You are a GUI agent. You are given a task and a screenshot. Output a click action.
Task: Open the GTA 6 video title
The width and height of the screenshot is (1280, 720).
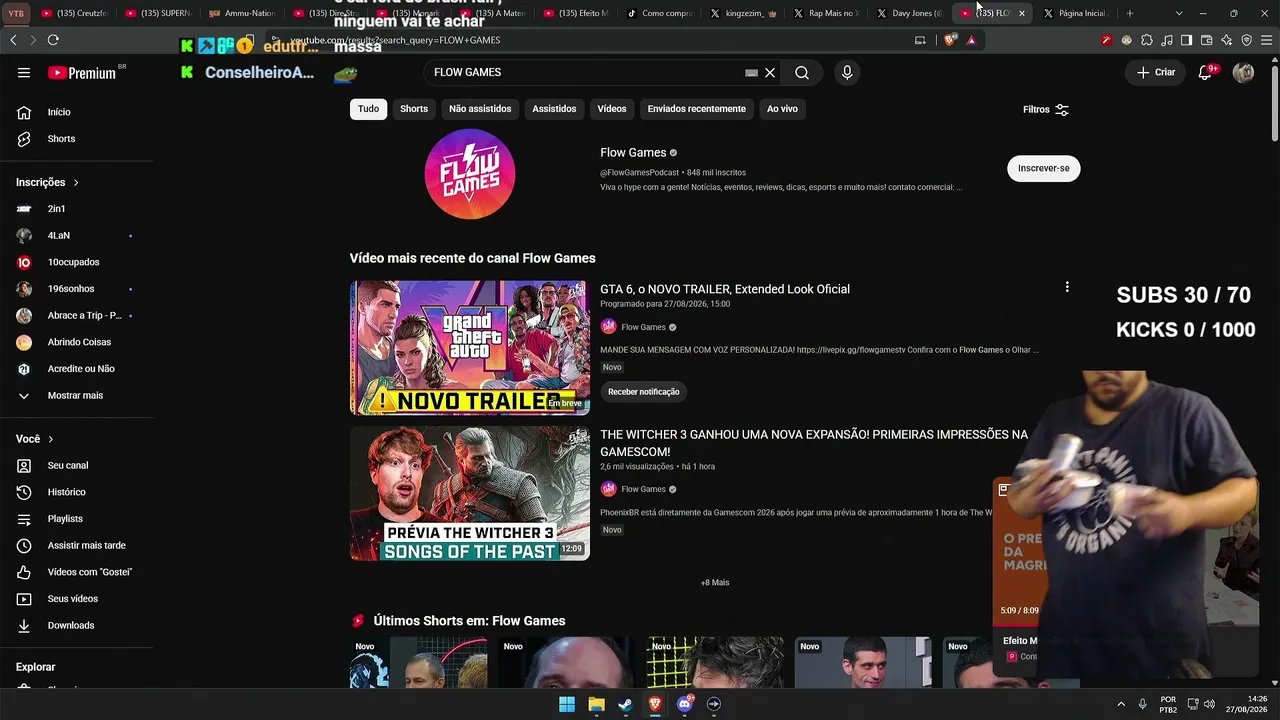coord(725,289)
